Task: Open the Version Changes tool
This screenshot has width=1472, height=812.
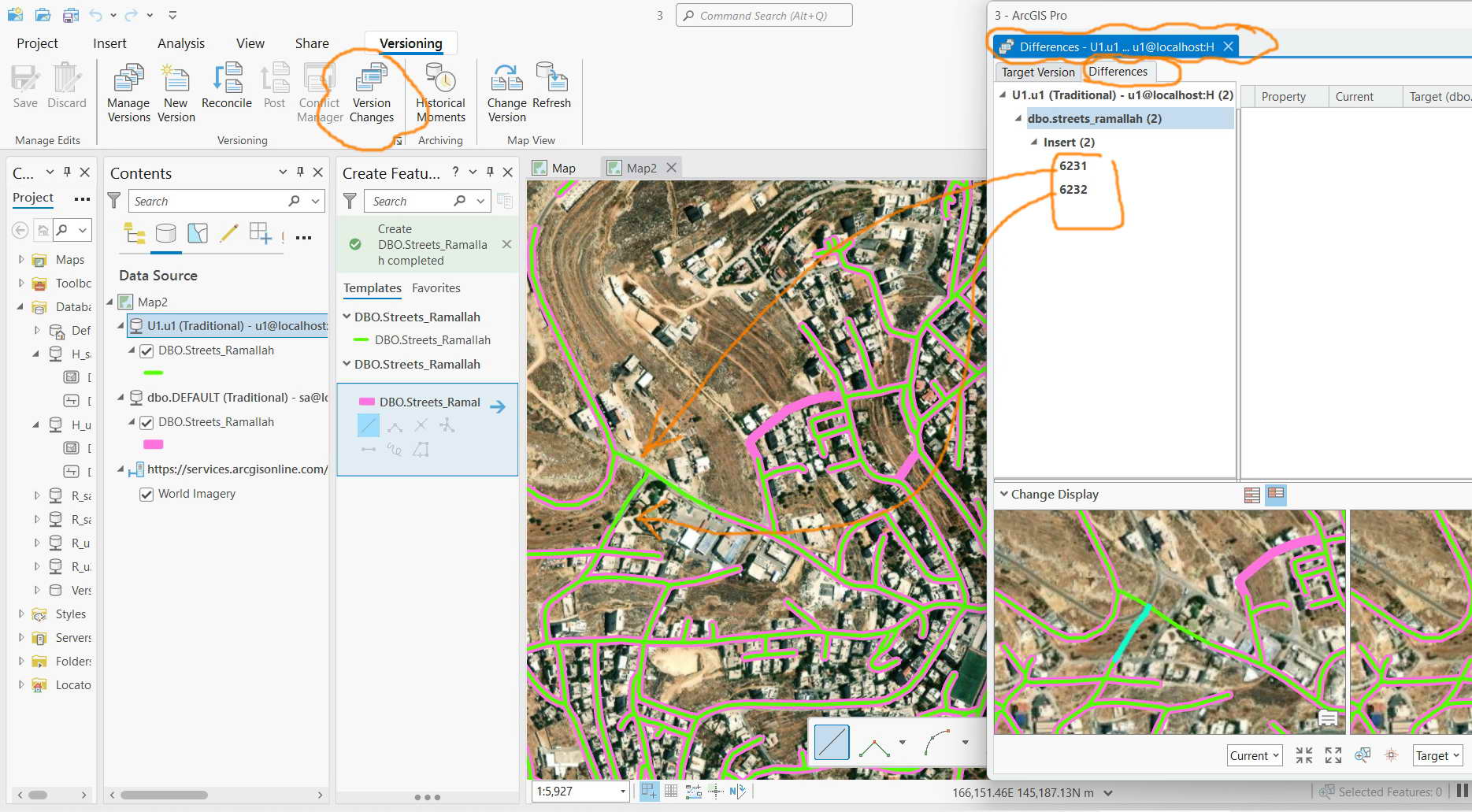Action: coord(372,94)
